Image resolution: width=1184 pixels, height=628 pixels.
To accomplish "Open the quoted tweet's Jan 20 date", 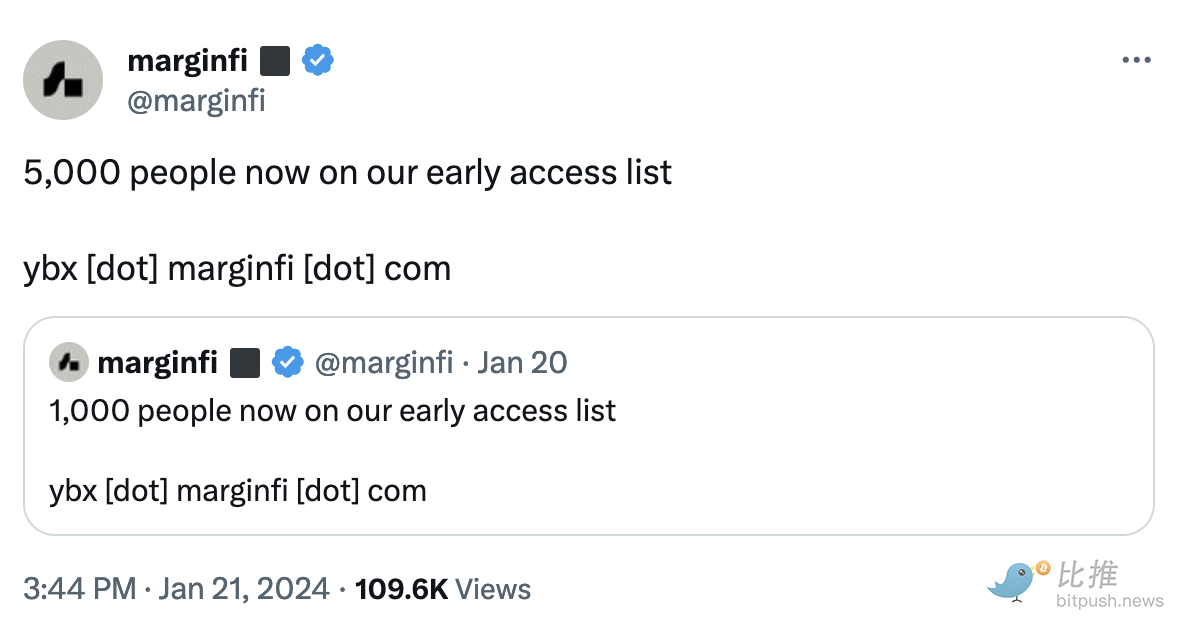I will (x=522, y=363).
